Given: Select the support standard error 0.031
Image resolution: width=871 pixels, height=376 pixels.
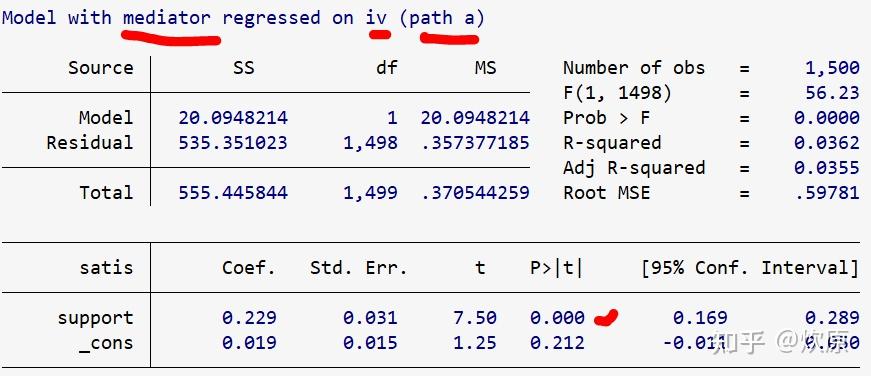Looking at the screenshot, I should 370,318.
